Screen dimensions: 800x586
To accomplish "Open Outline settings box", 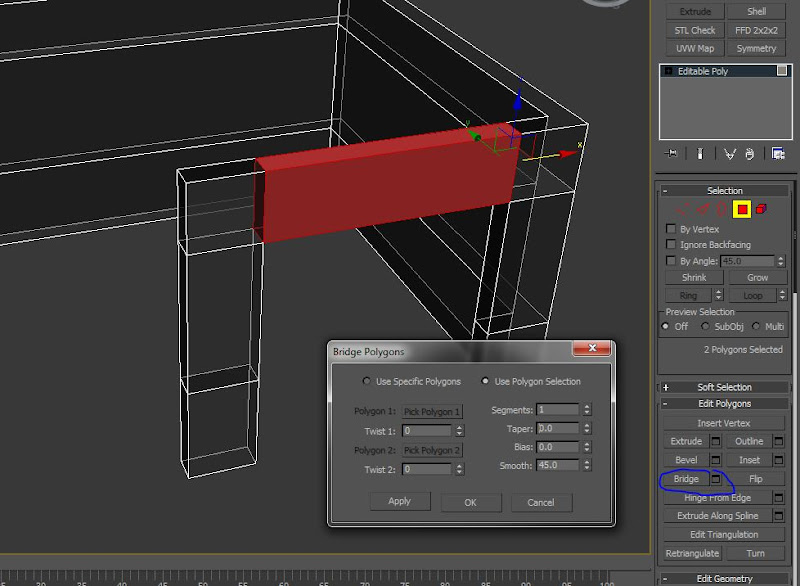I will pyautogui.click(x=779, y=441).
